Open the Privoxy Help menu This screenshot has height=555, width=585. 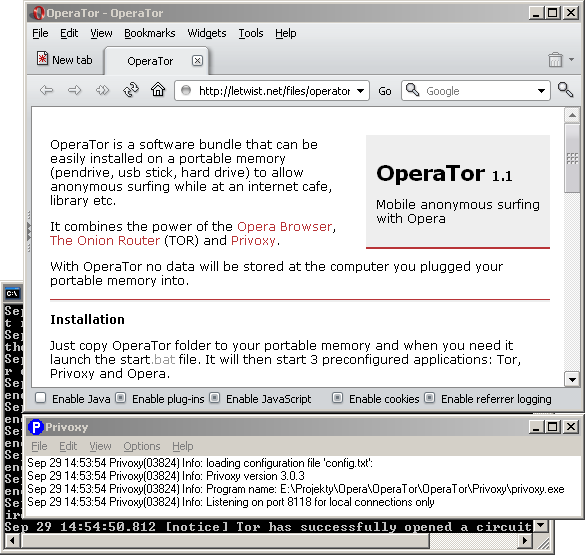pyautogui.click(x=183, y=446)
